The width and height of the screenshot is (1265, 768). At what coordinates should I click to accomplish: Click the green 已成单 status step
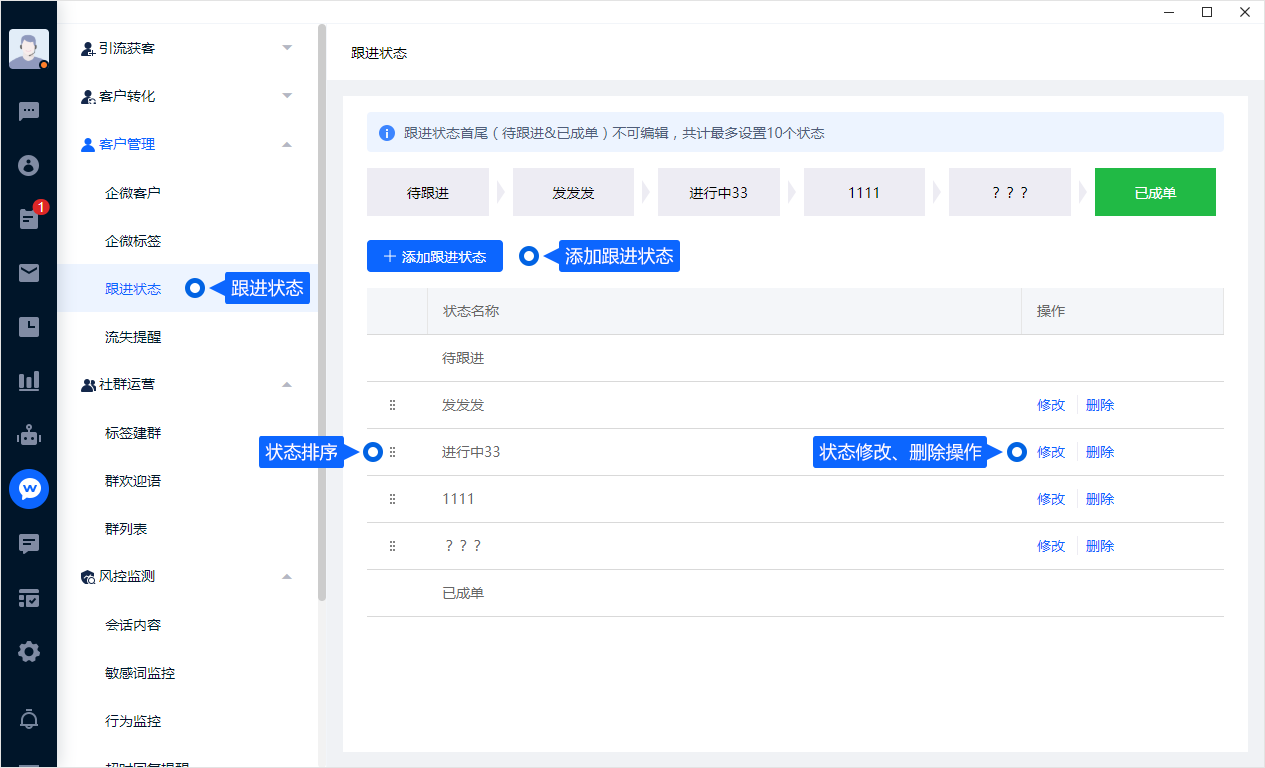coord(1154,193)
